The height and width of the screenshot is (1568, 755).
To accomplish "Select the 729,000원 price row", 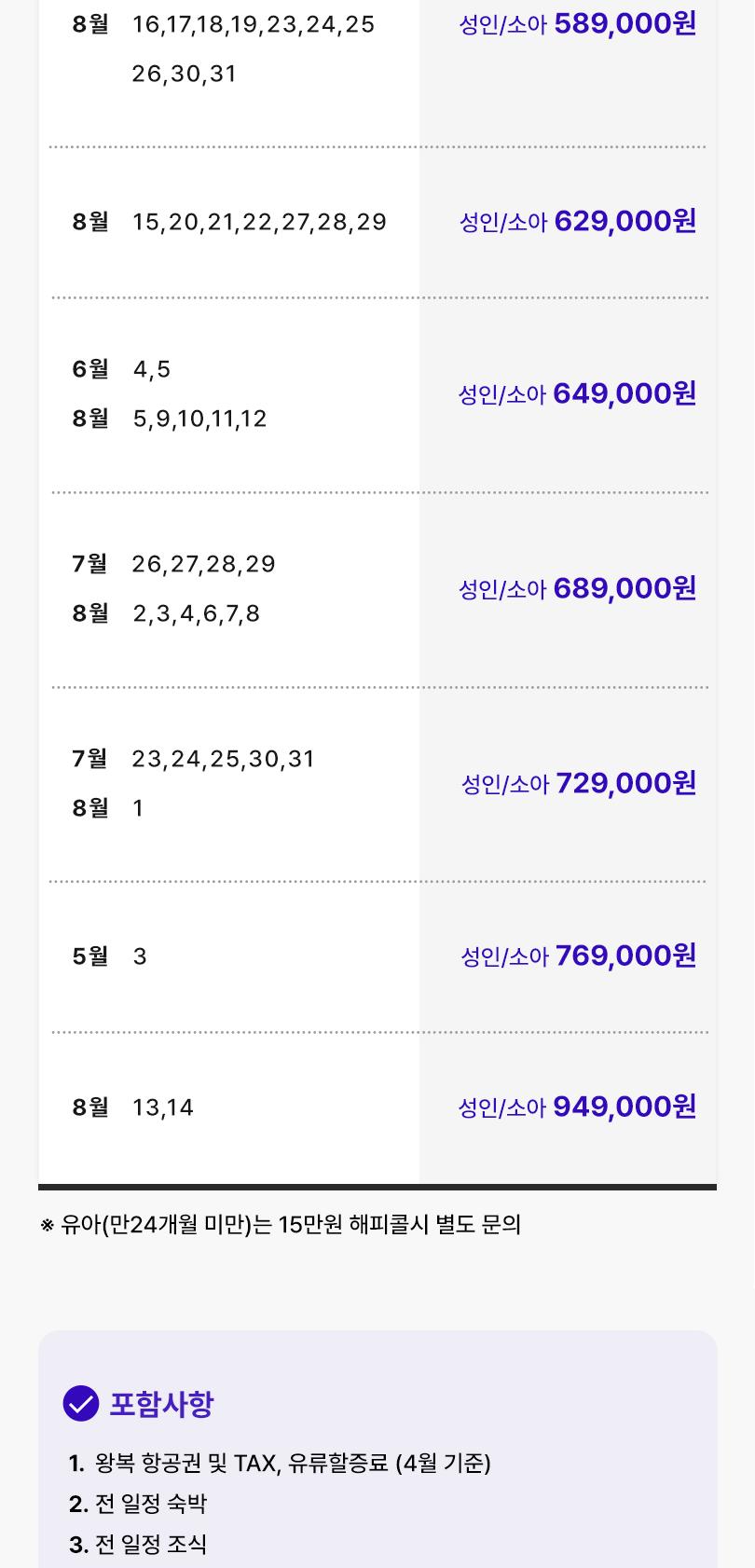I will (579, 784).
